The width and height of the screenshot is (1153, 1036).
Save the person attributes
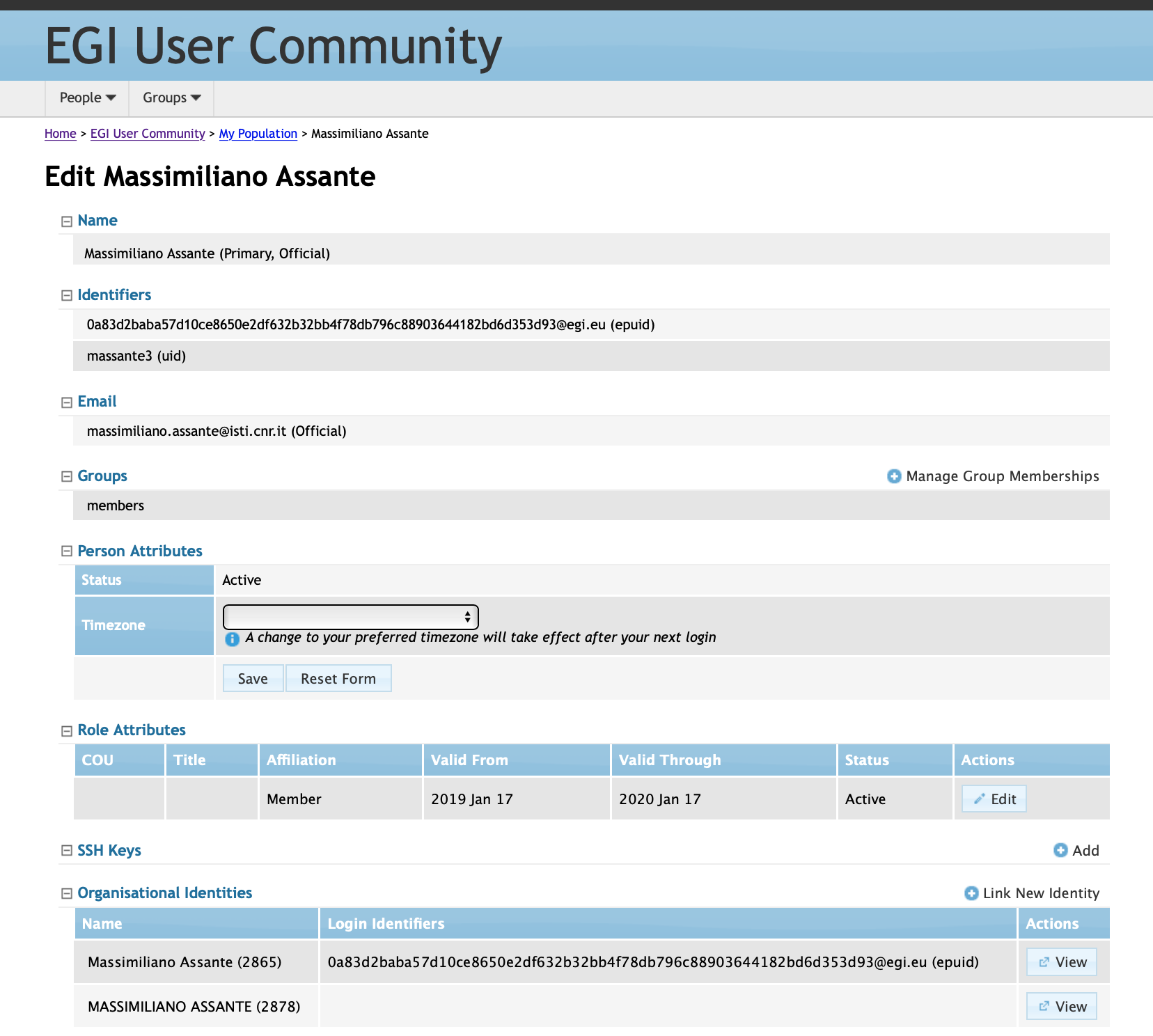pyautogui.click(x=253, y=678)
